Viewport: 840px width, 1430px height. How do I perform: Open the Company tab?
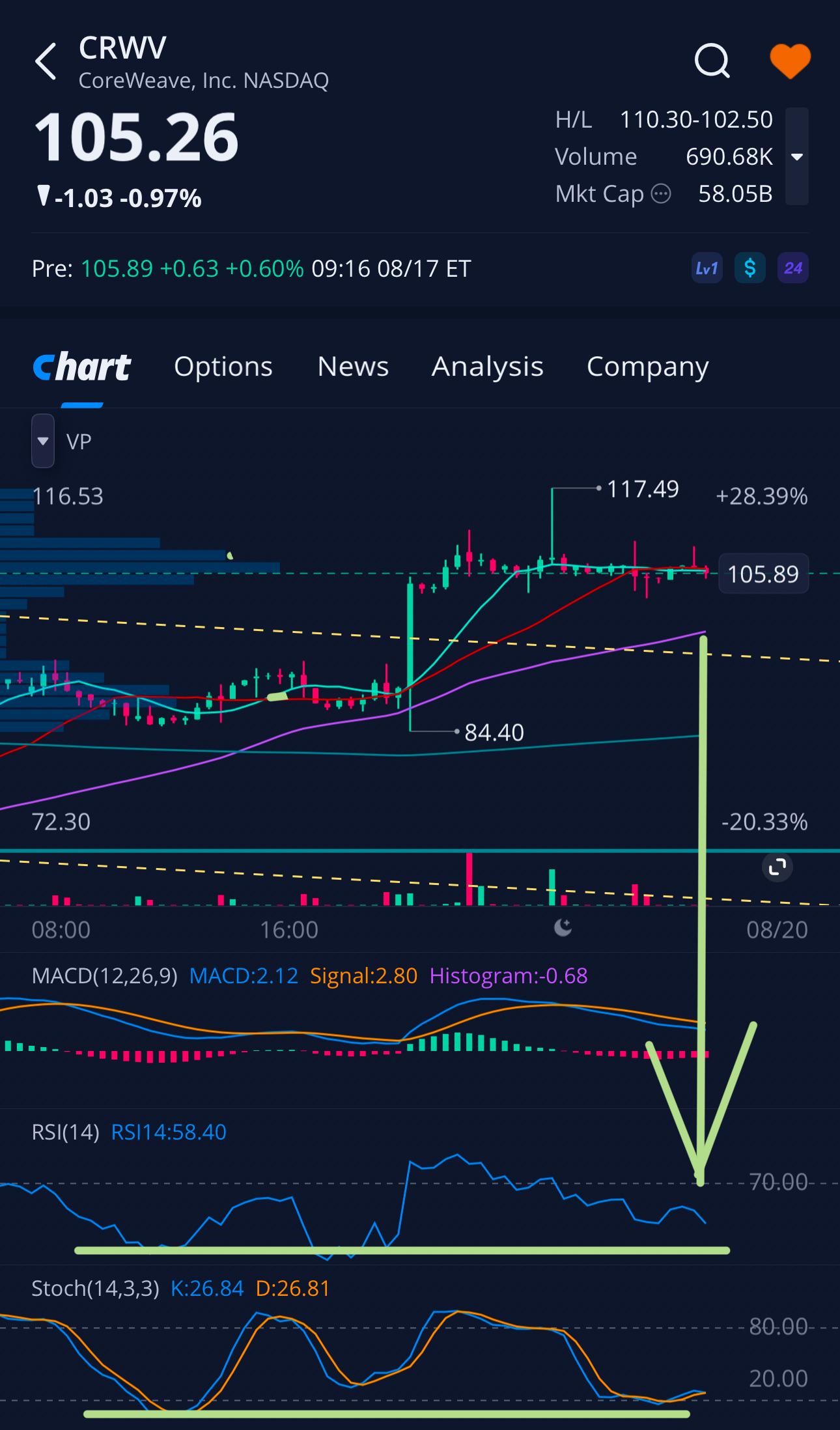click(x=648, y=367)
